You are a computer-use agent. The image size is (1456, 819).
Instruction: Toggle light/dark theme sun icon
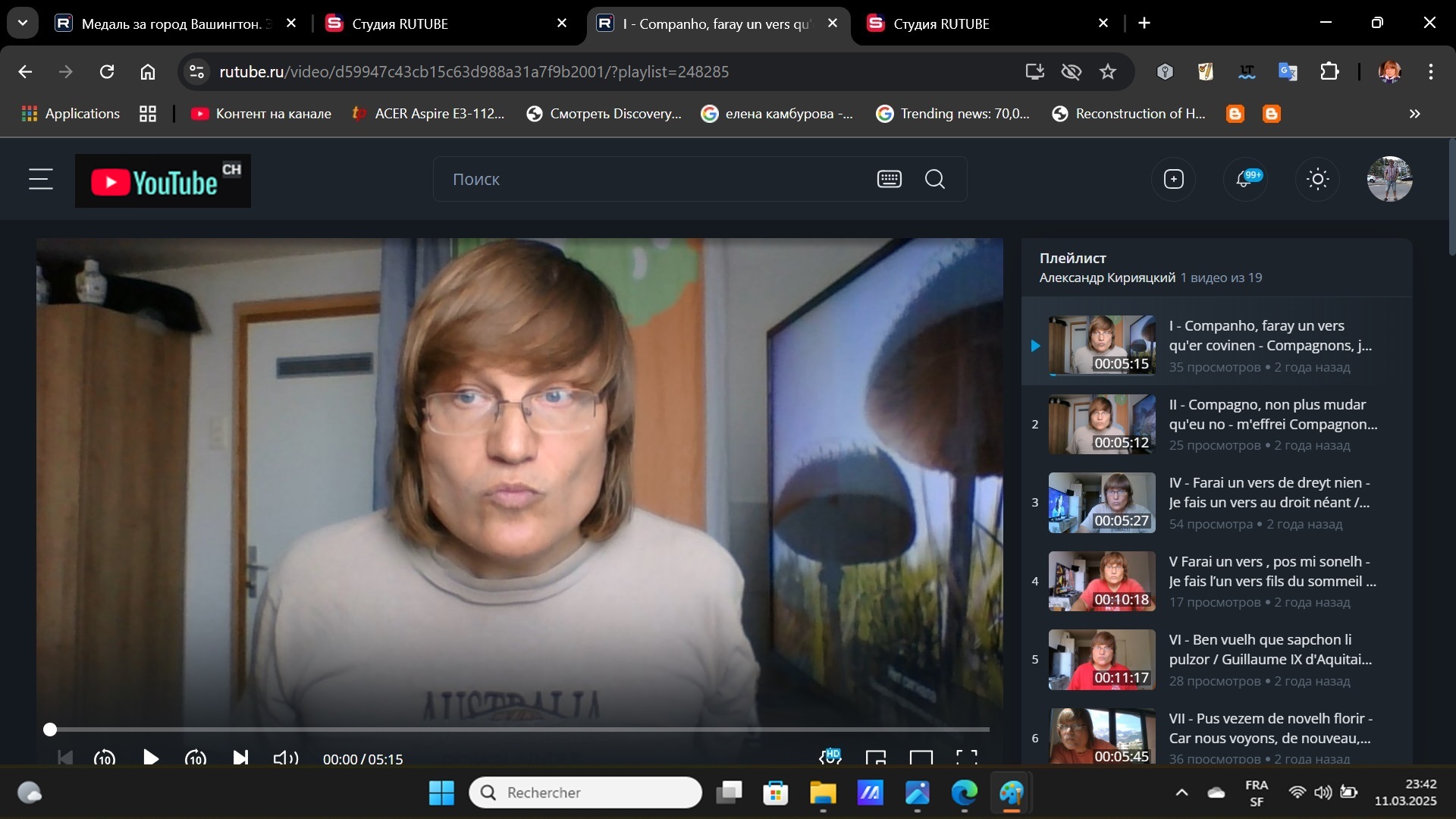[1318, 180]
